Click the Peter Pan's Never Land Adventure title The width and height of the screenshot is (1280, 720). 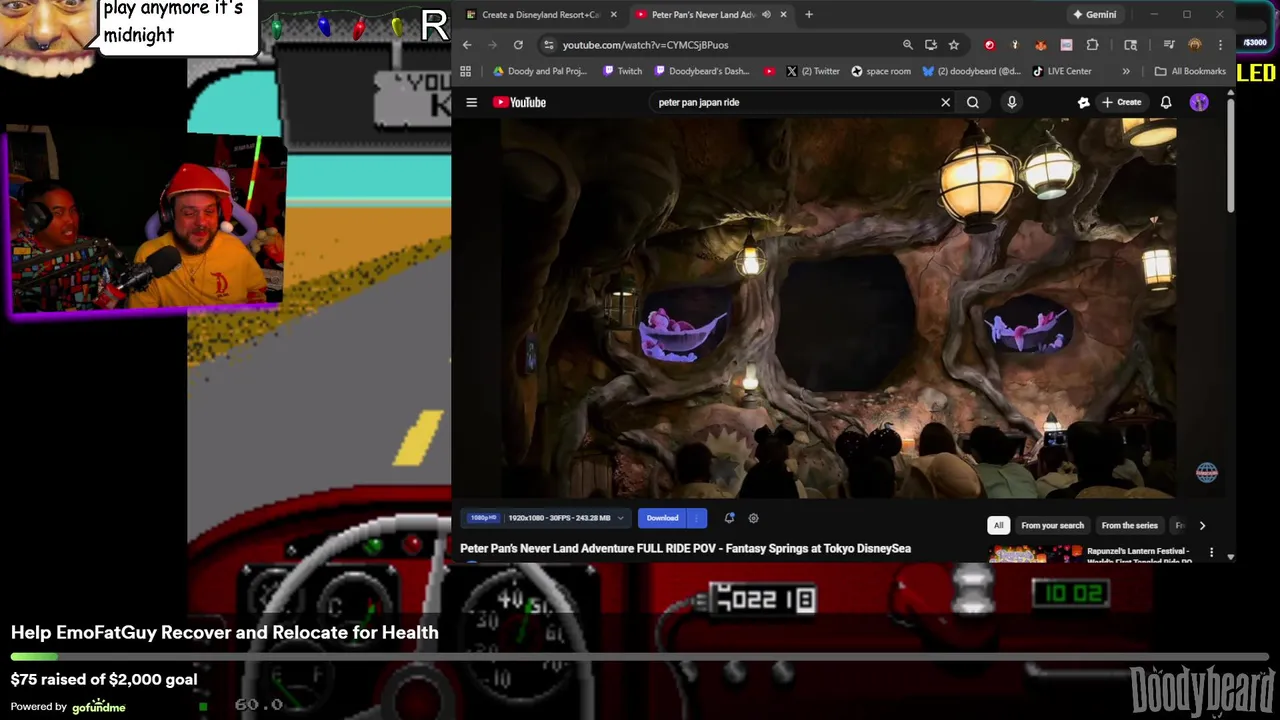[x=685, y=548]
